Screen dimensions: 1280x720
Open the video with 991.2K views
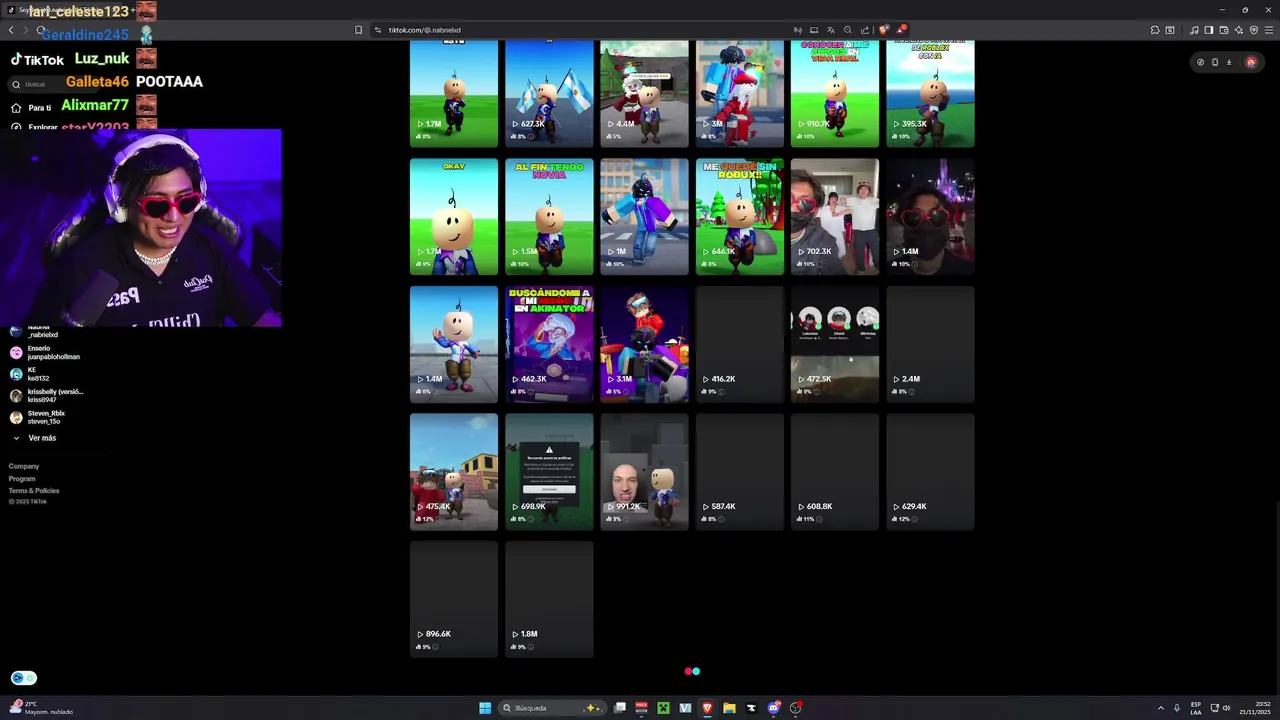645,472
